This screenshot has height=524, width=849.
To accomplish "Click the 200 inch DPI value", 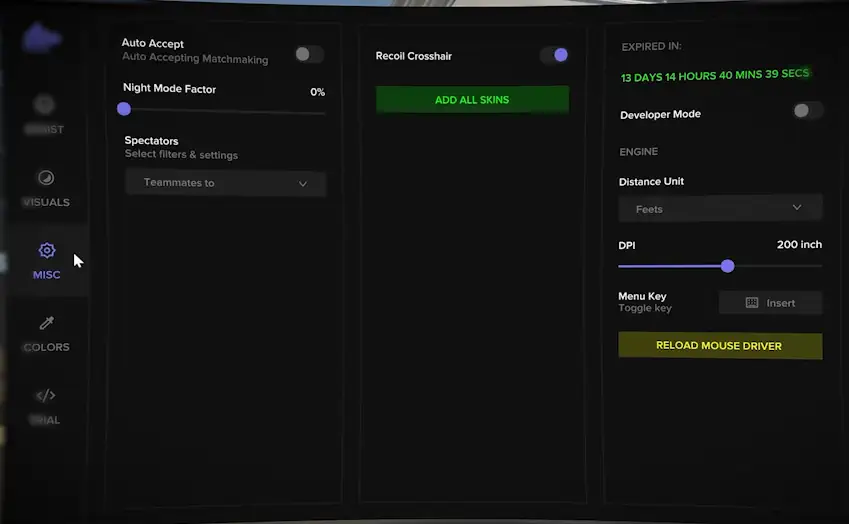I will 799,244.
